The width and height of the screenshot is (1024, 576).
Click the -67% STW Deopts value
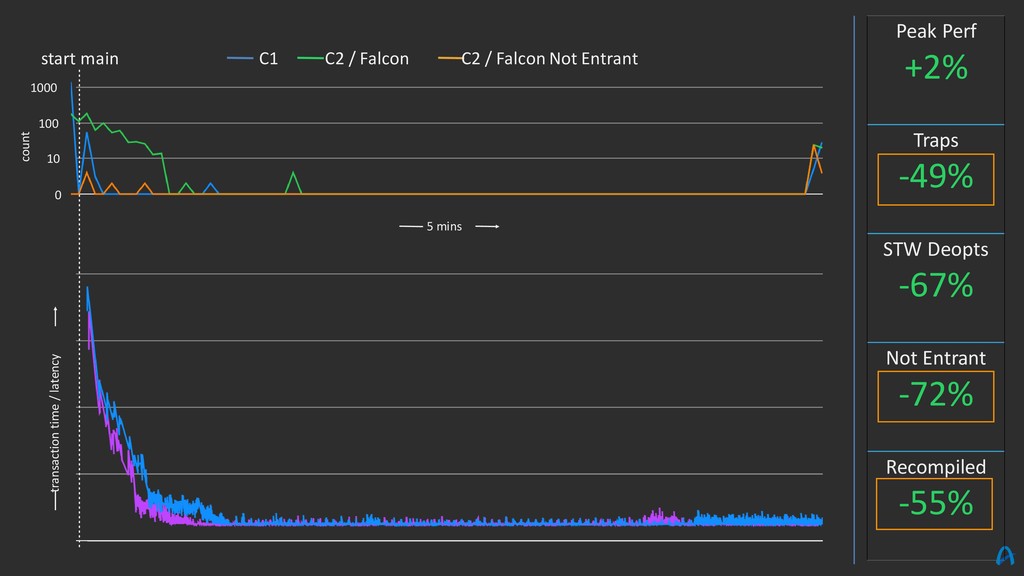[x=936, y=286]
